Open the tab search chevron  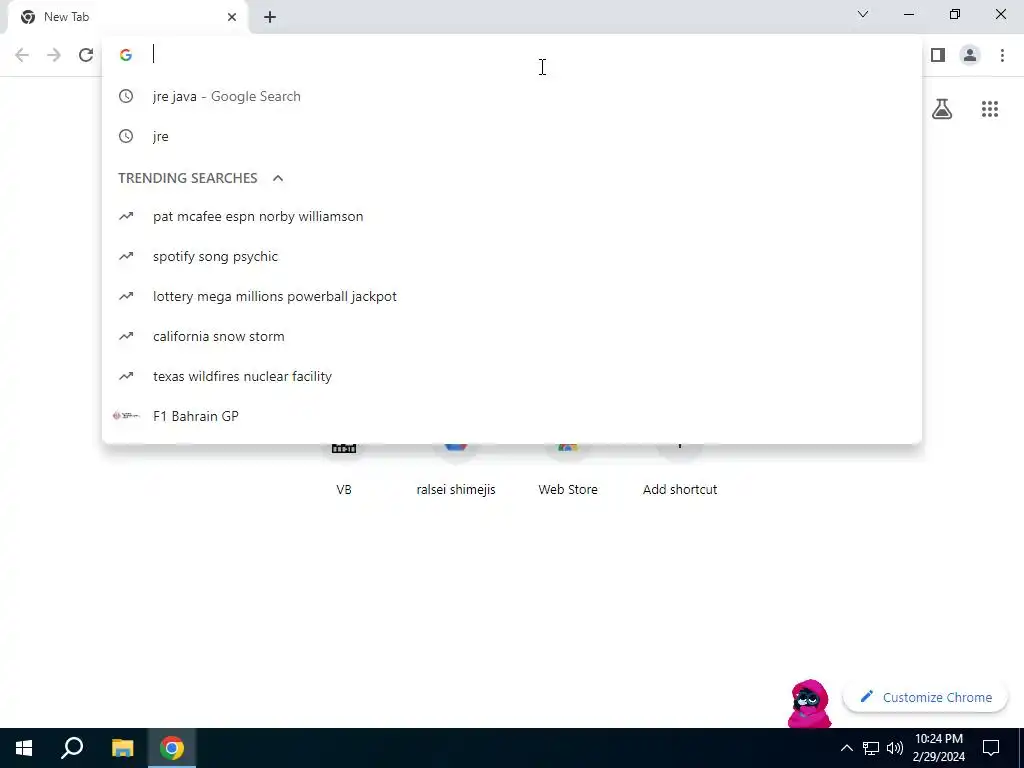coord(863,14)
